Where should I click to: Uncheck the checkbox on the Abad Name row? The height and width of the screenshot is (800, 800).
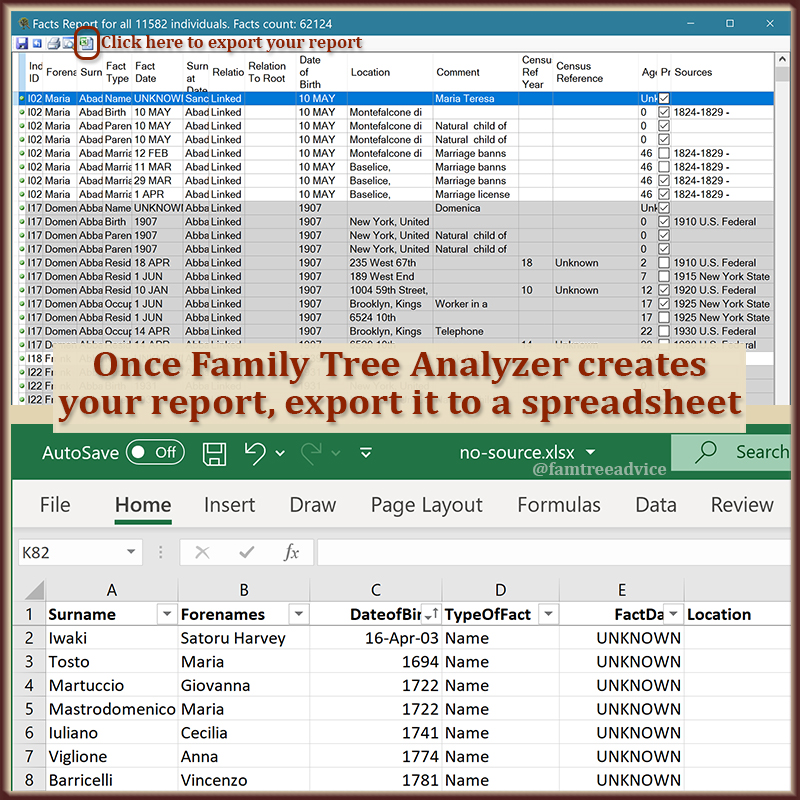pos(662,98)
